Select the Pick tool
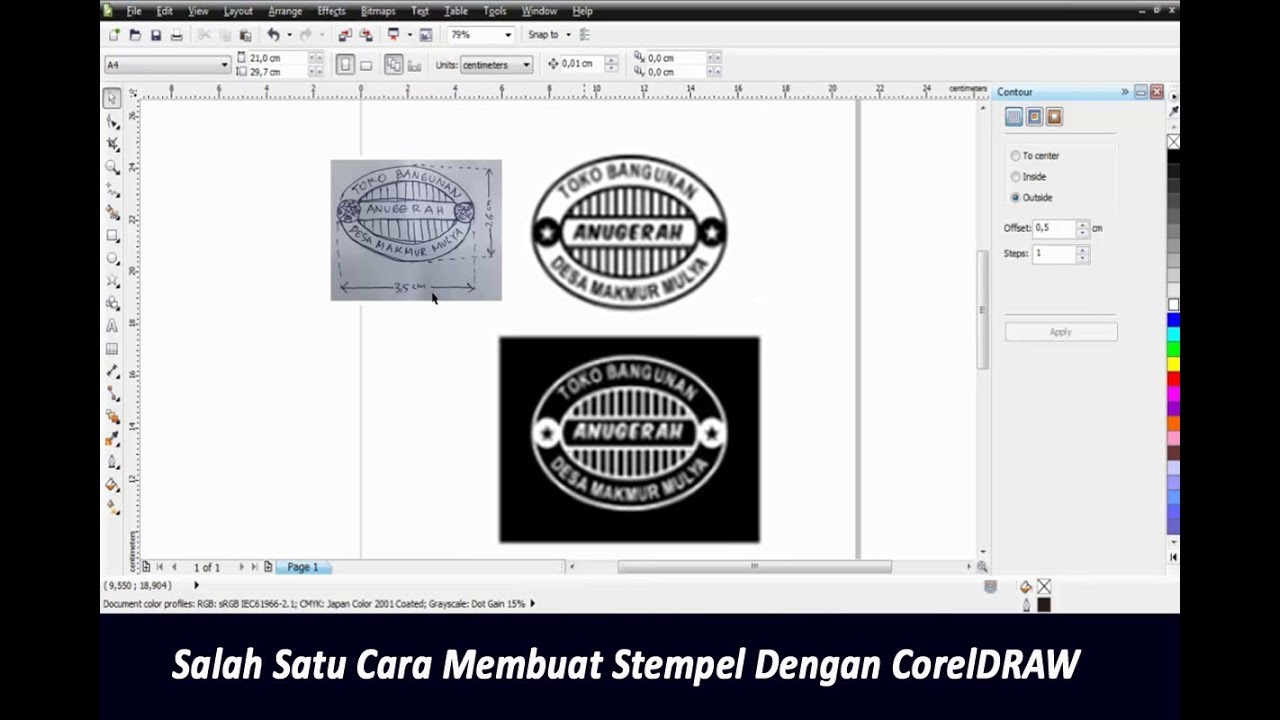Image resolution: width=1280 pixels, height=720 pixels. [x=112, y=98]
